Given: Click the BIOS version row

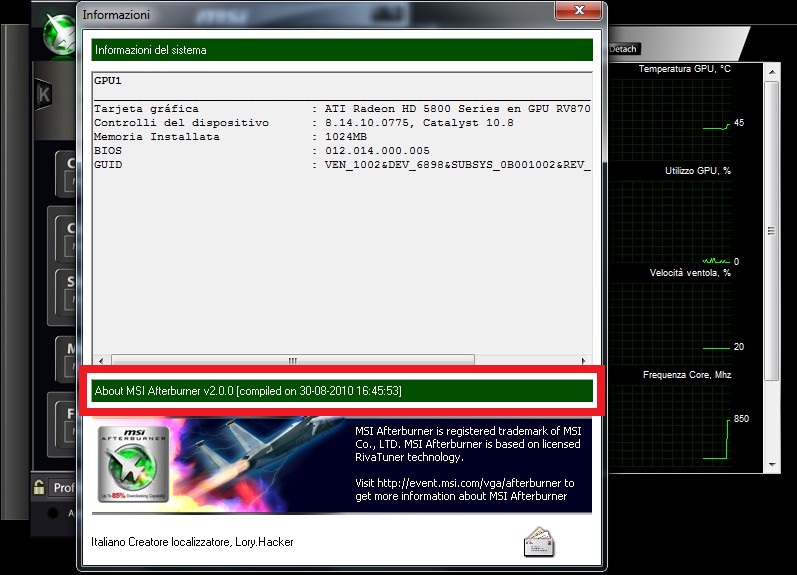Looking at the screenshot, I should [x=262, y=151].
